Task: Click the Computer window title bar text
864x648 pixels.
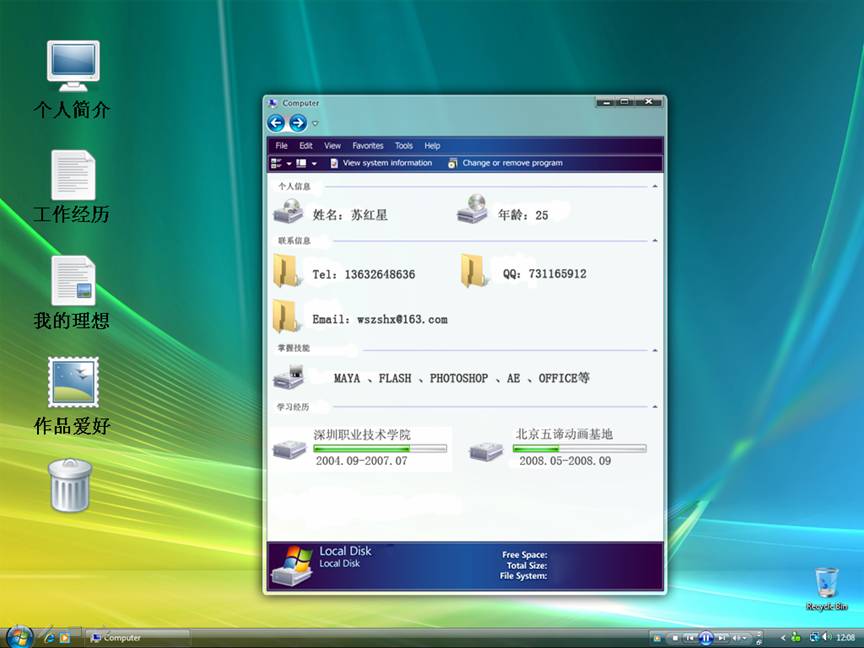Action: 300,103
